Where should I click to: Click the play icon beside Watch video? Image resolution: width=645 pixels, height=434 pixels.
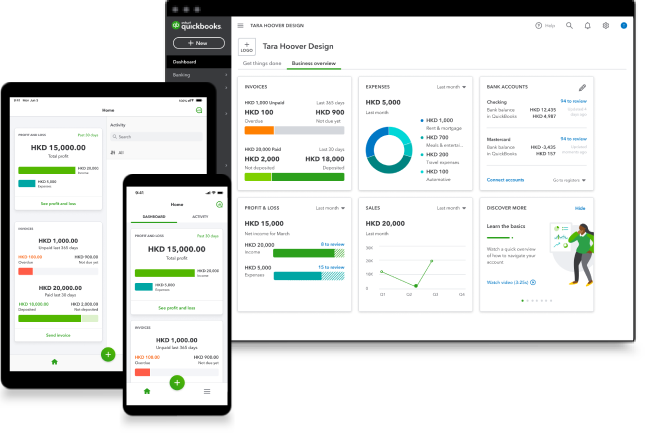click(533, 282)
